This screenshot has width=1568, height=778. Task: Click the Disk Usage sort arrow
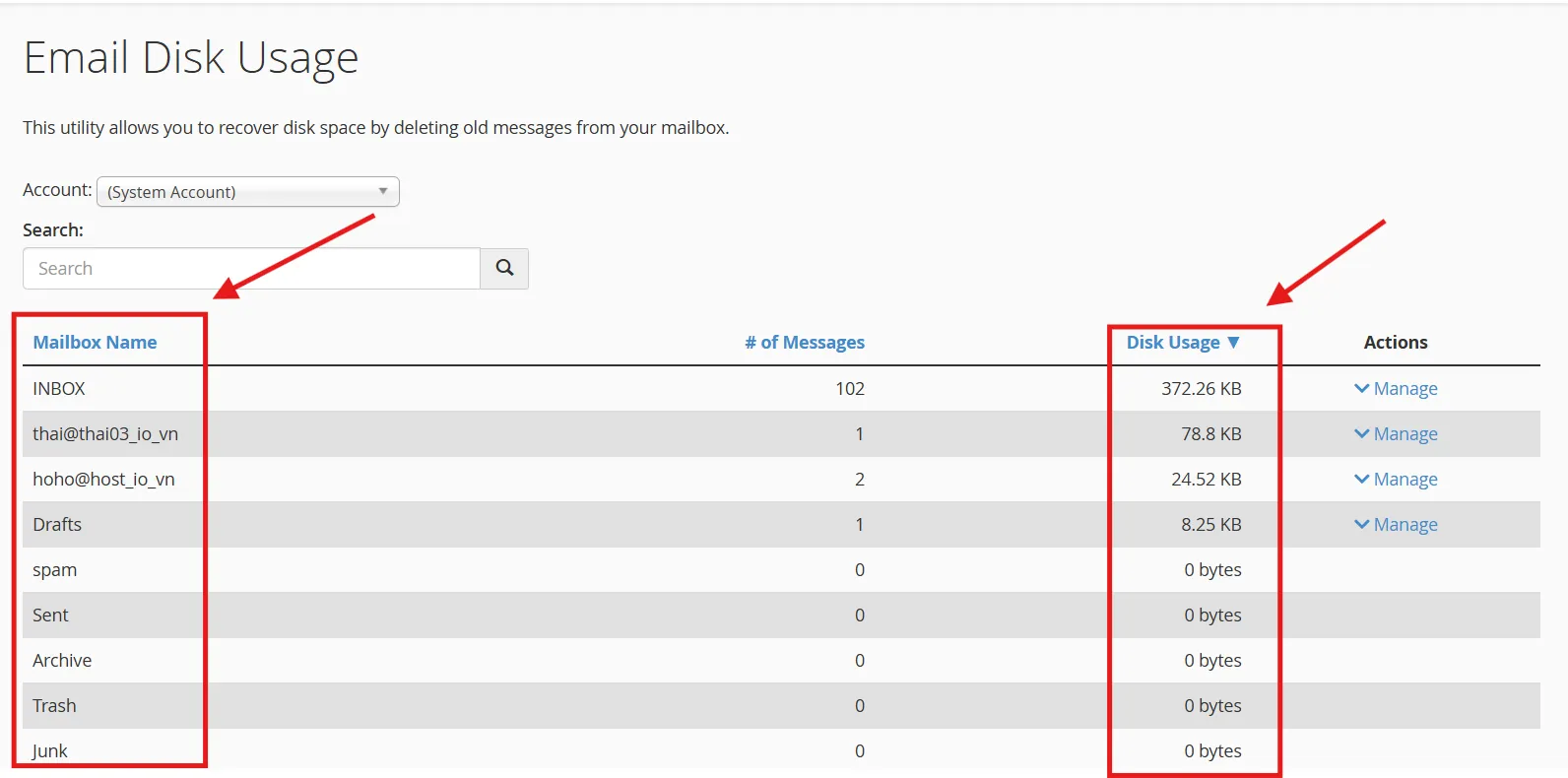pos(1233,342)
